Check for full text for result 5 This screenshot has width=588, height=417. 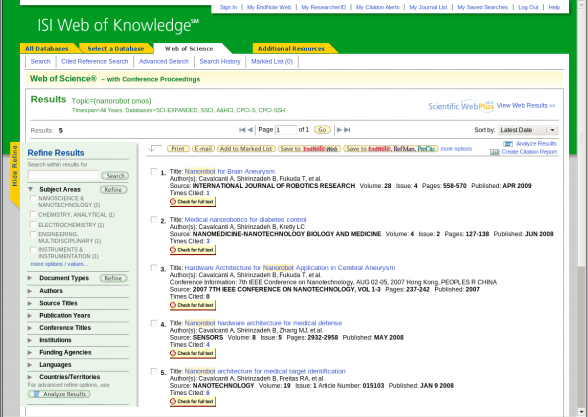click(193, 401)
